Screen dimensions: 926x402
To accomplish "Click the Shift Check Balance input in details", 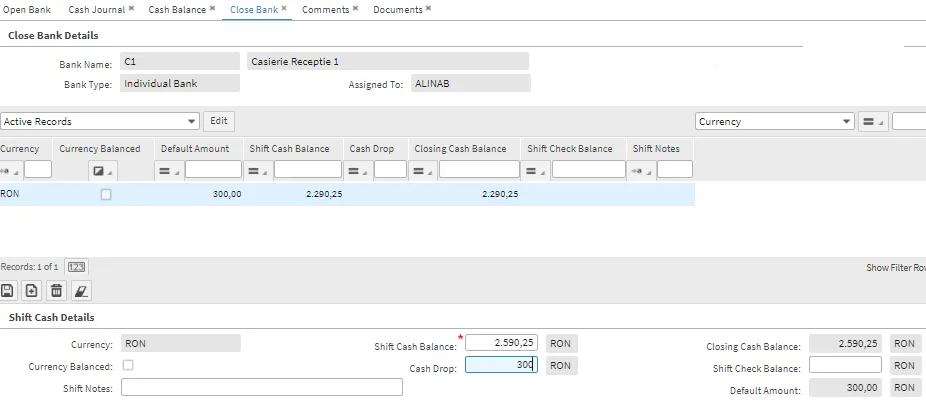I will [x=845, y=365].
